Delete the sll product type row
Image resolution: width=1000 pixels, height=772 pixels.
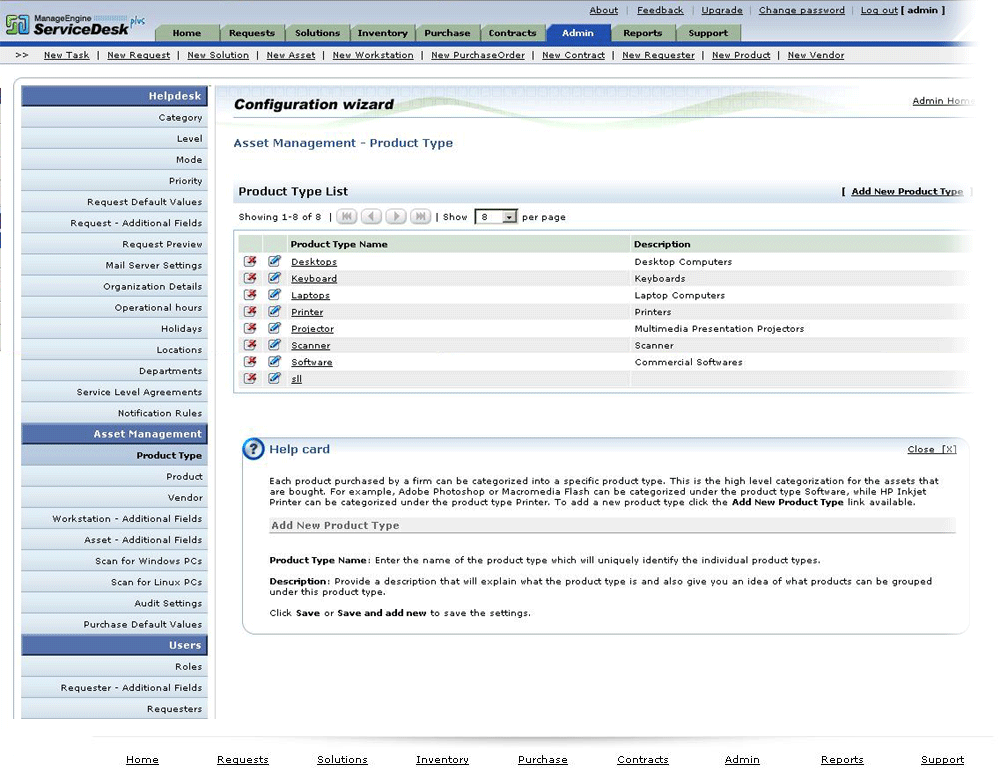click(248, 378)
